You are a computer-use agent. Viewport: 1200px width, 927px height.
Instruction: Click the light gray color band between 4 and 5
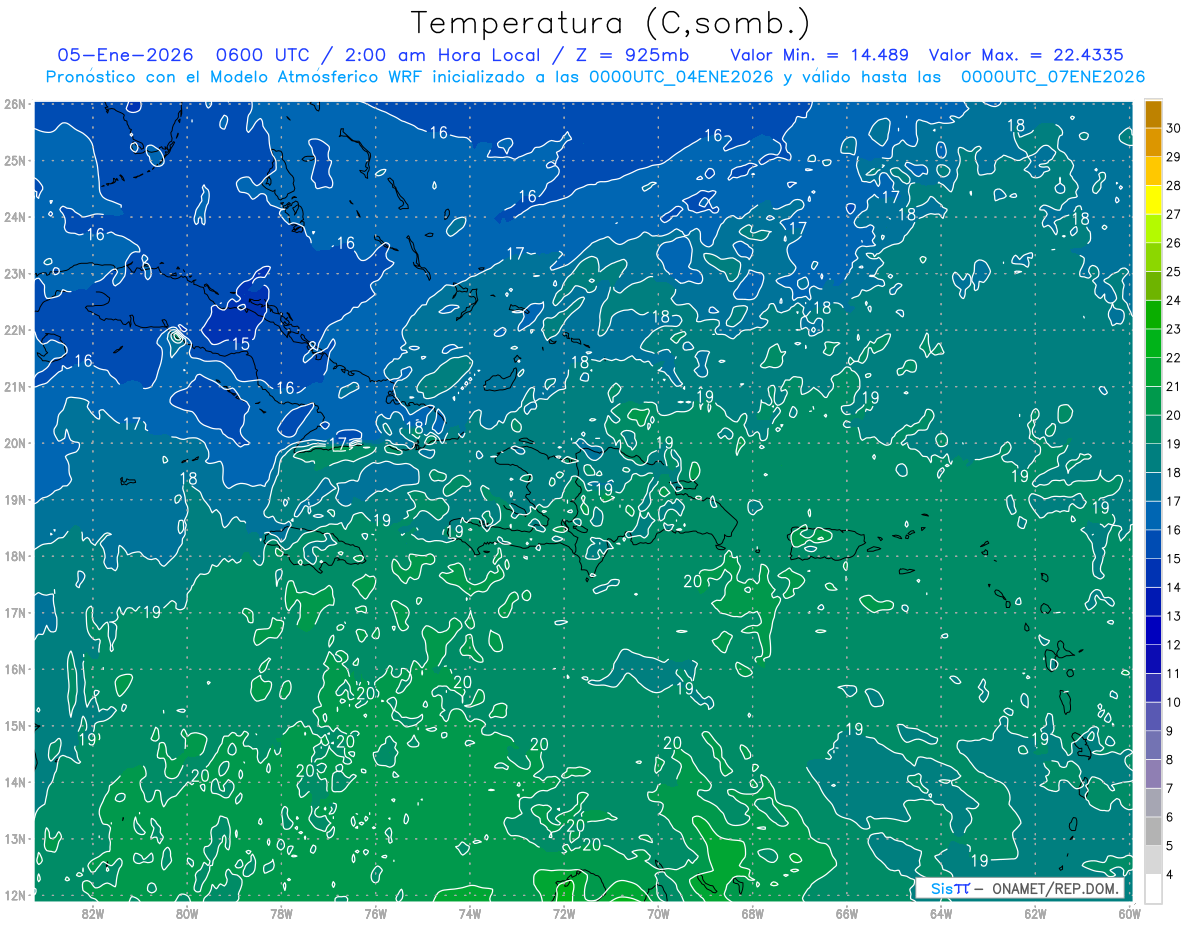[x=1153, y=860]
